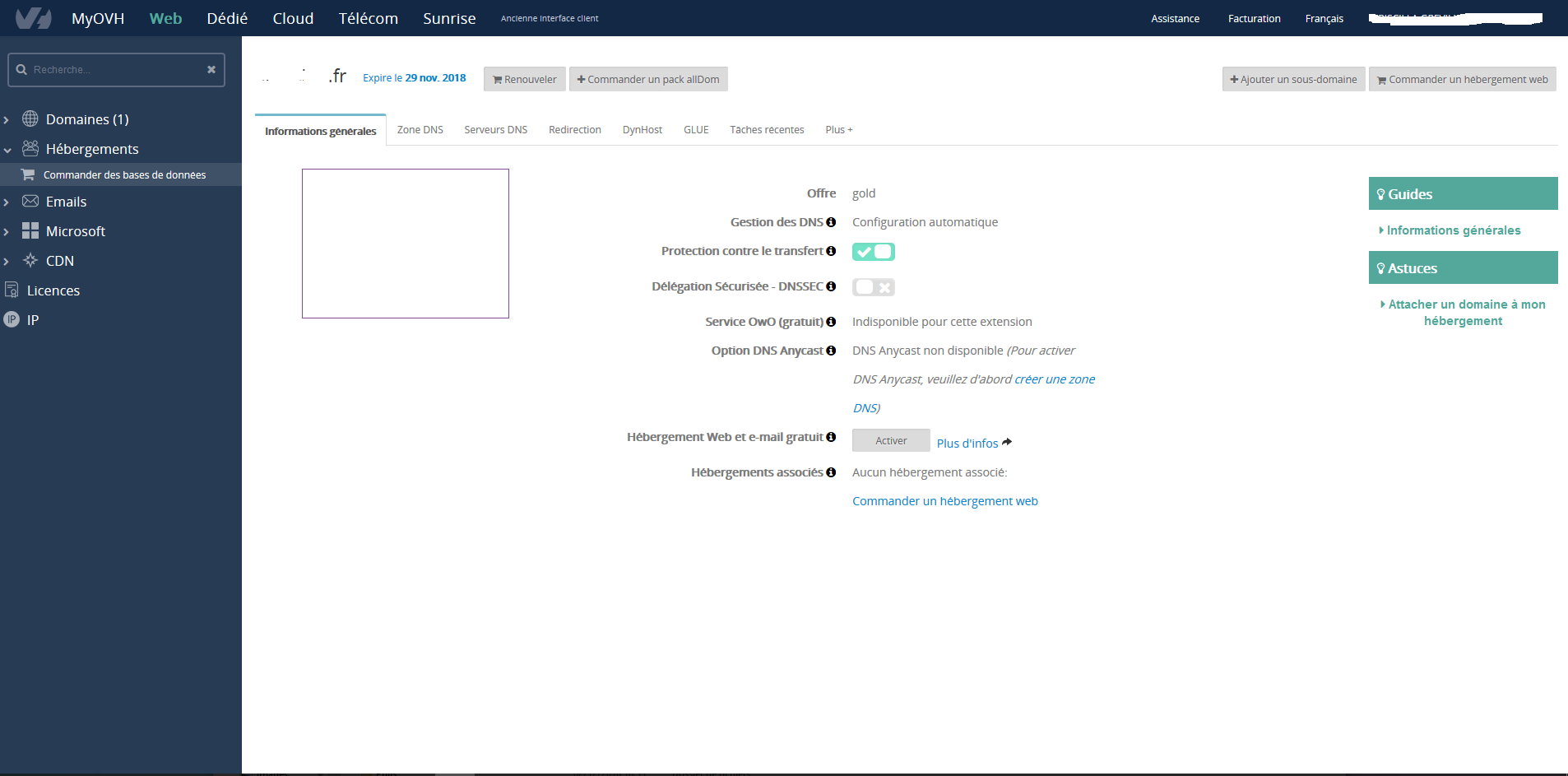Expand the Microsoft tree section
1568x776 pixels.
pyautogui.click(x=7, y=232)
